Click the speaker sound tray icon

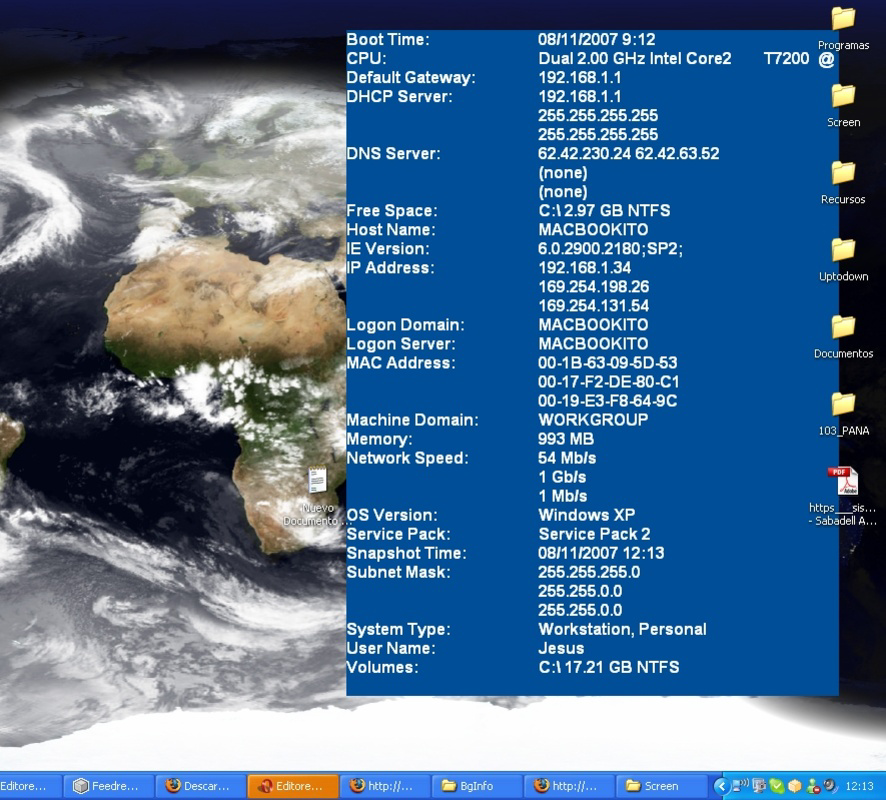830,786
